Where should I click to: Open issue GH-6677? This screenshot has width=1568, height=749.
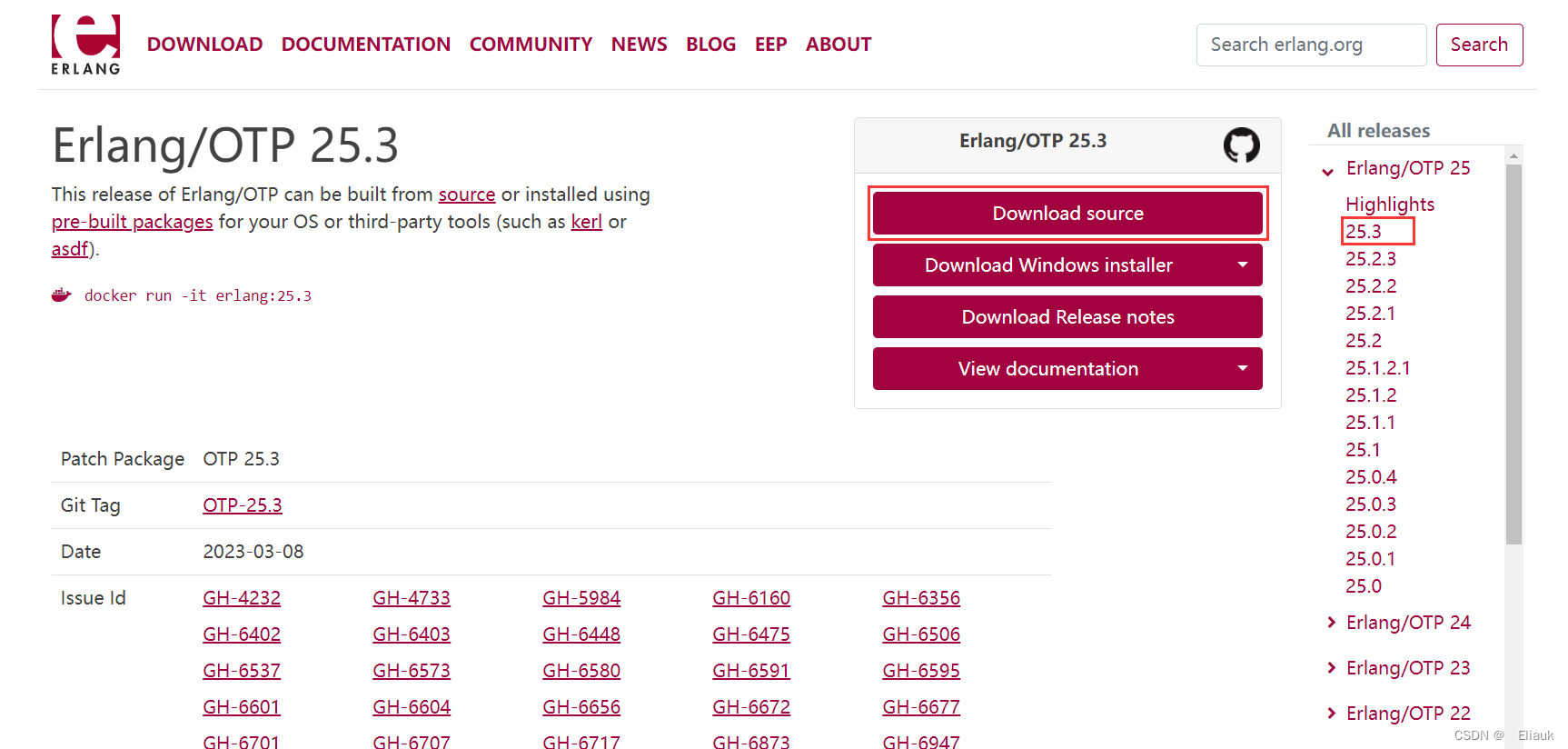click(921, 707)
